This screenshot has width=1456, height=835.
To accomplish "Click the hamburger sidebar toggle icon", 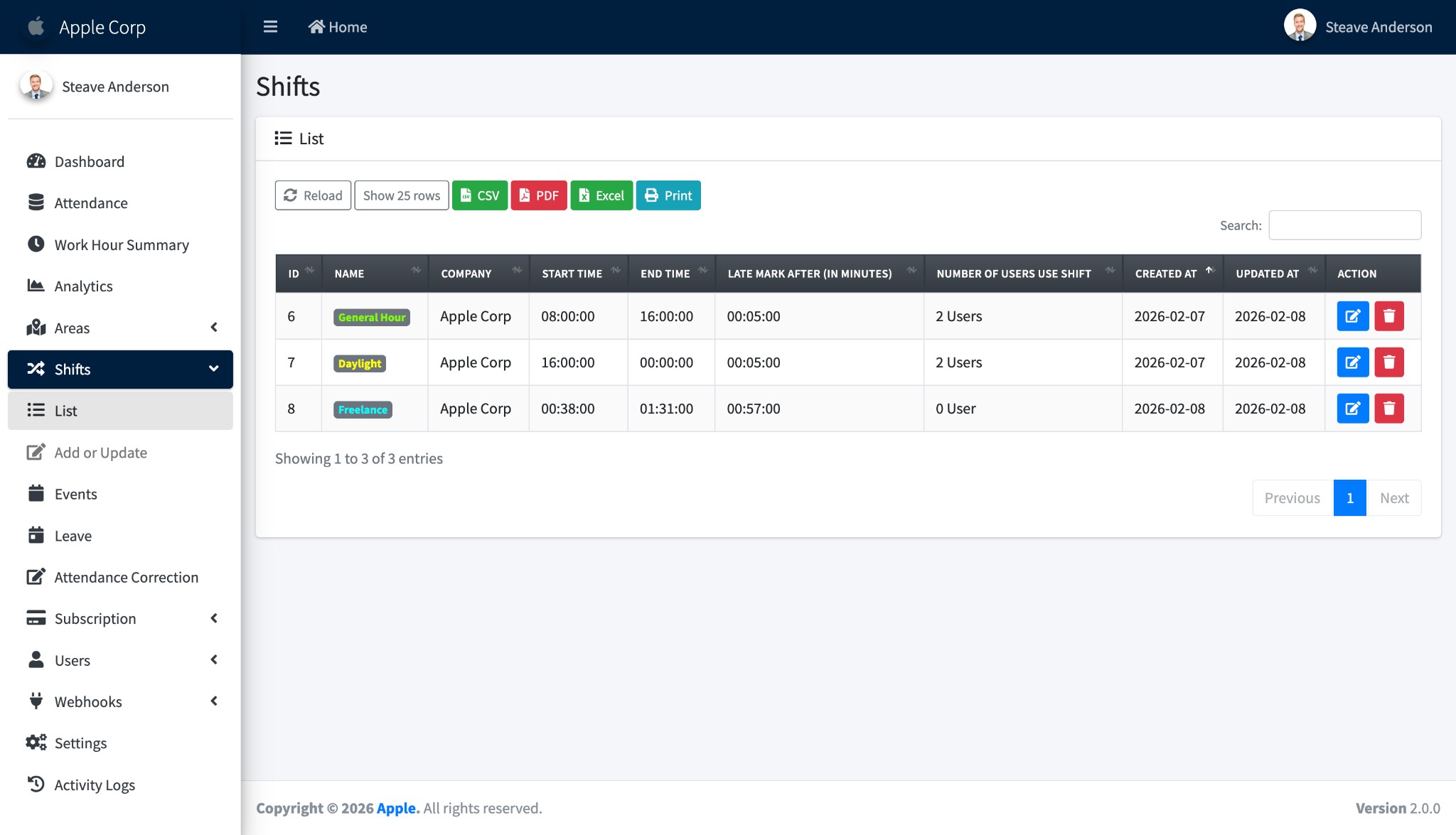I will point(270,27).
